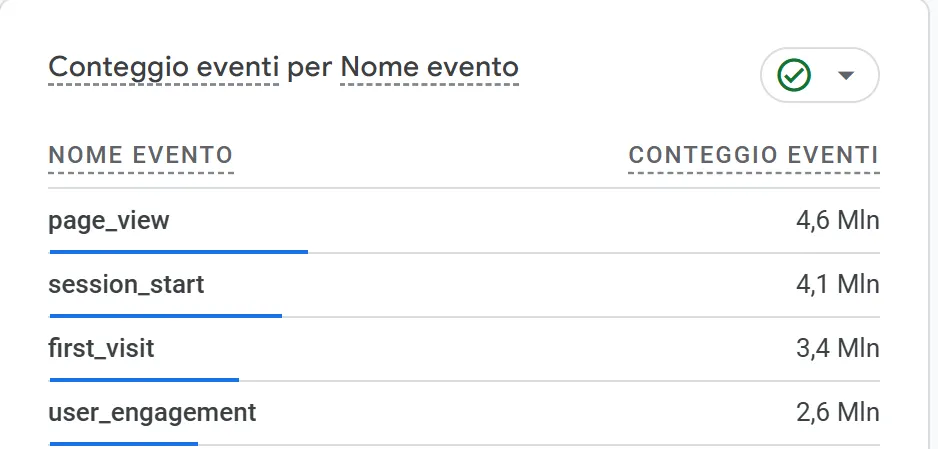Choose the user_engagement event name
The height and width of the screenshot is (449, 938).
point(152,412)
